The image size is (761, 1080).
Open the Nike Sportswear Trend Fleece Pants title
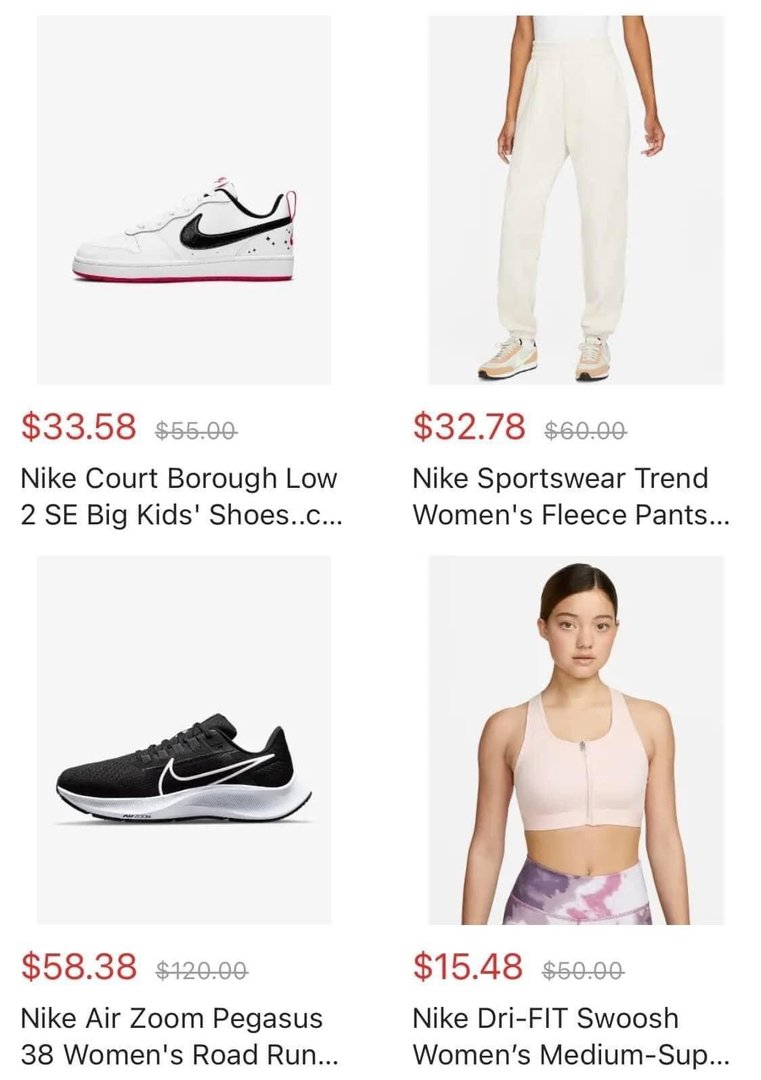[x=571, y=498]
